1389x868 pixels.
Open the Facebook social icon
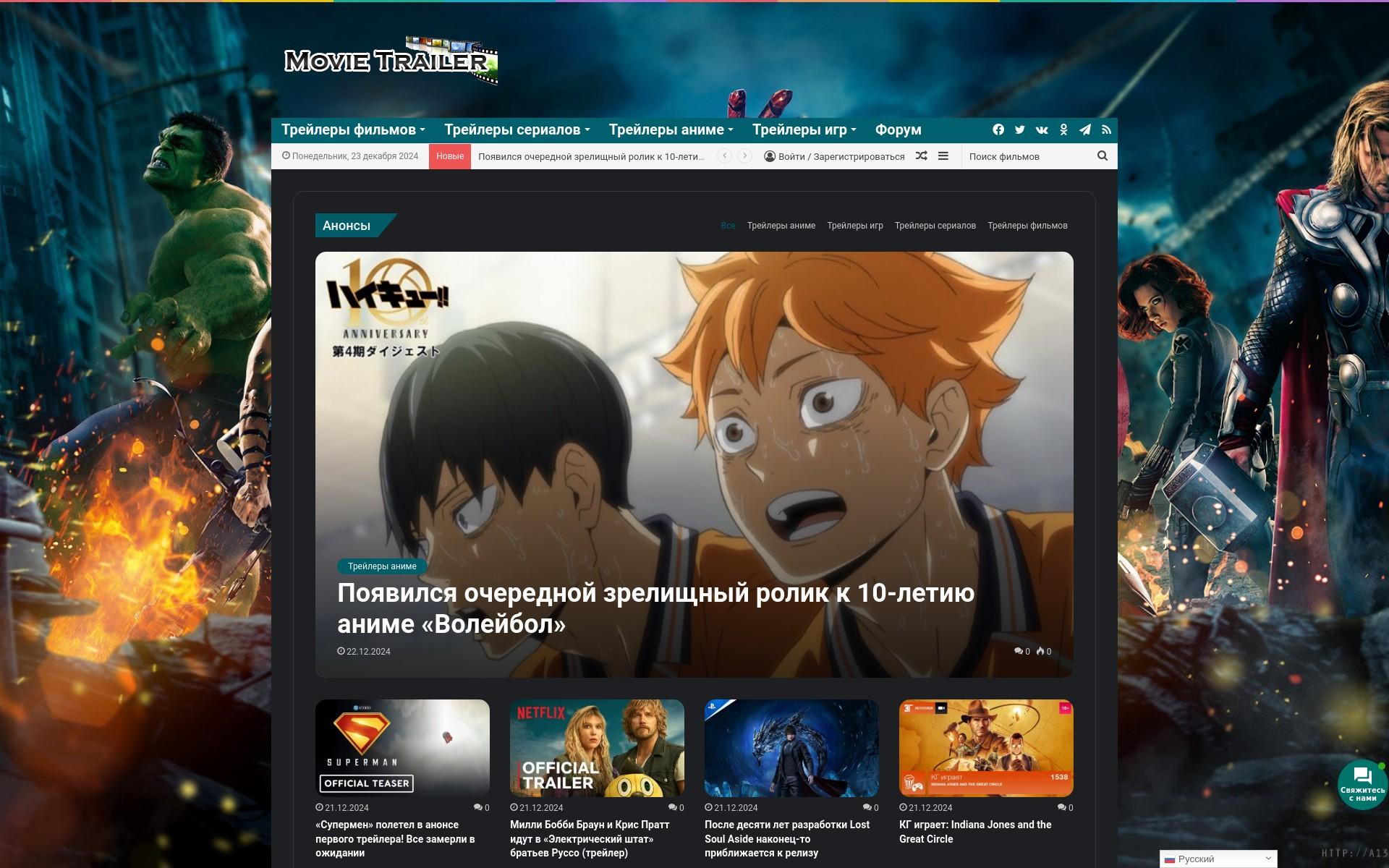pyautogui.click(x=998, y=129)
